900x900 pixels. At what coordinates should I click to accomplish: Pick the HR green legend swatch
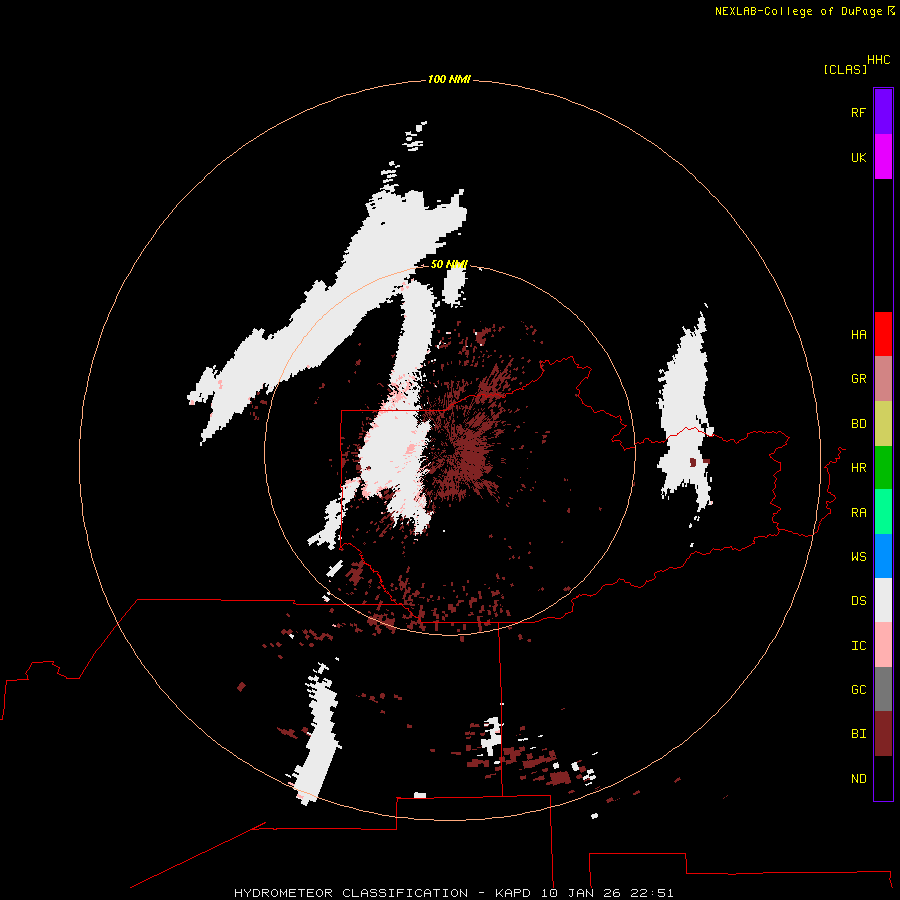coord(883,468)
